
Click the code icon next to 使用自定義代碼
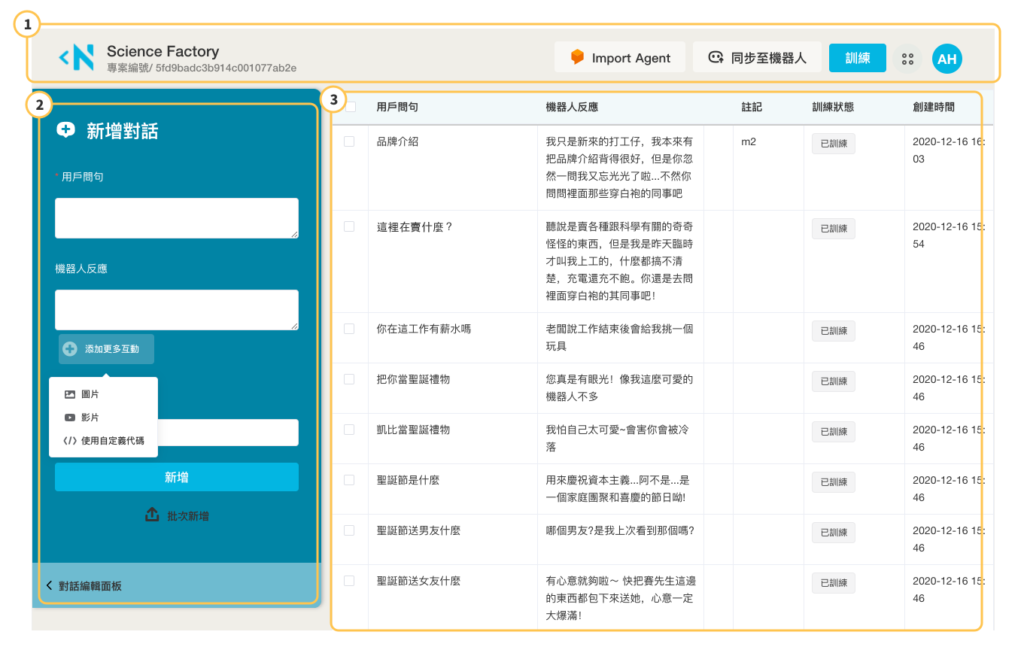(69, 440)
